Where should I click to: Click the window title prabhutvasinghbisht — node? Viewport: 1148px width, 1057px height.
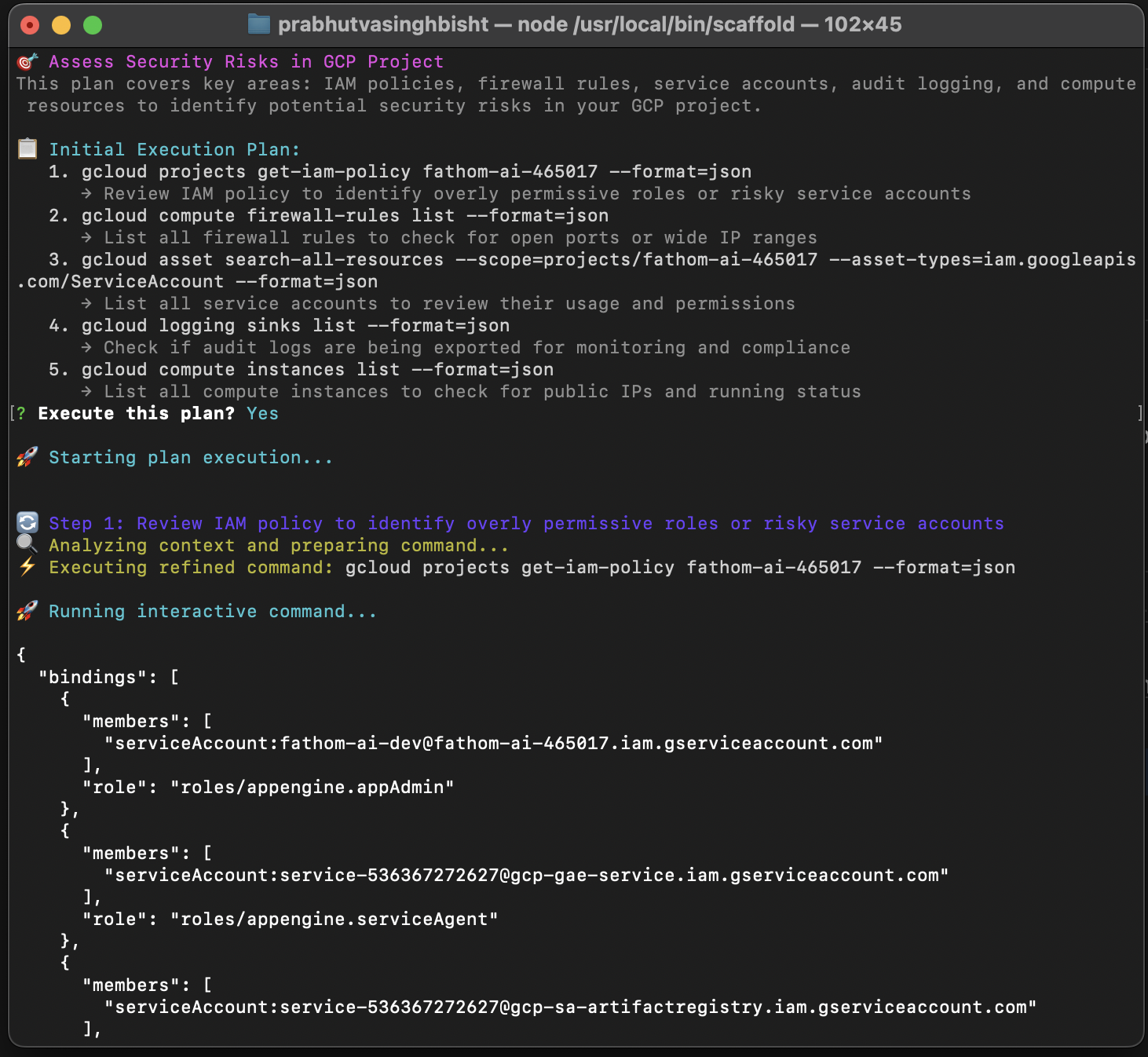pos(590,24)
